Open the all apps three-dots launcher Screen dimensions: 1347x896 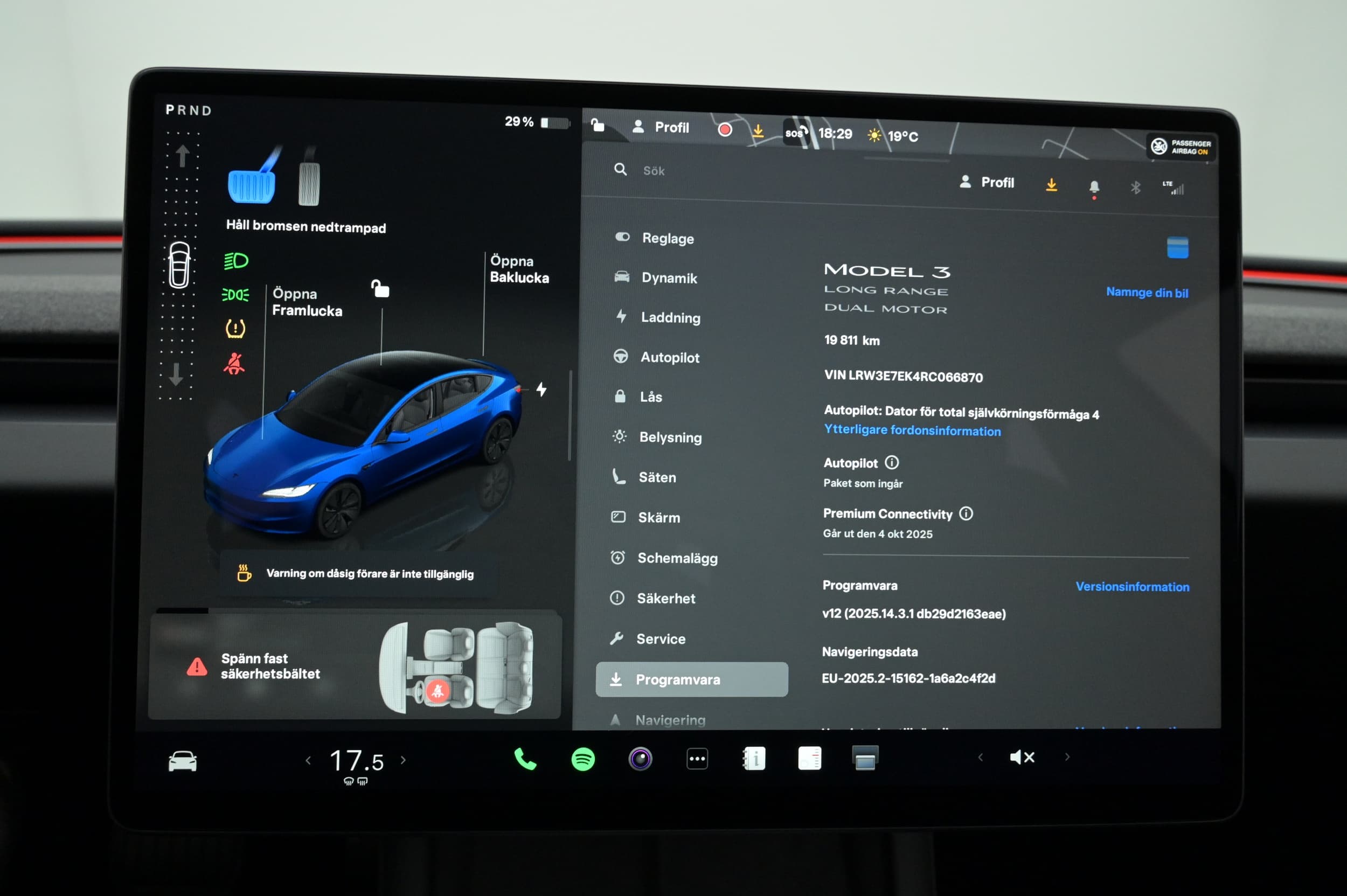click(697, 760)
